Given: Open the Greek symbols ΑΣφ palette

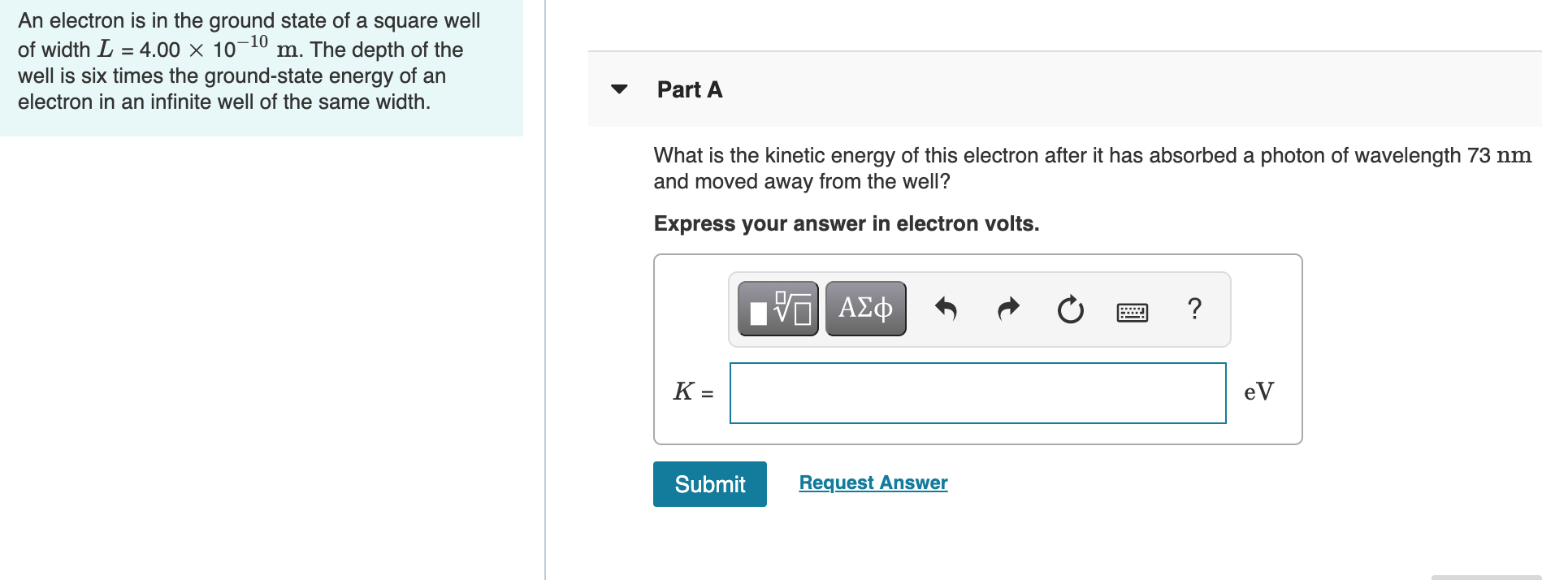Looking at the screenshot, I should pos(864,309).
